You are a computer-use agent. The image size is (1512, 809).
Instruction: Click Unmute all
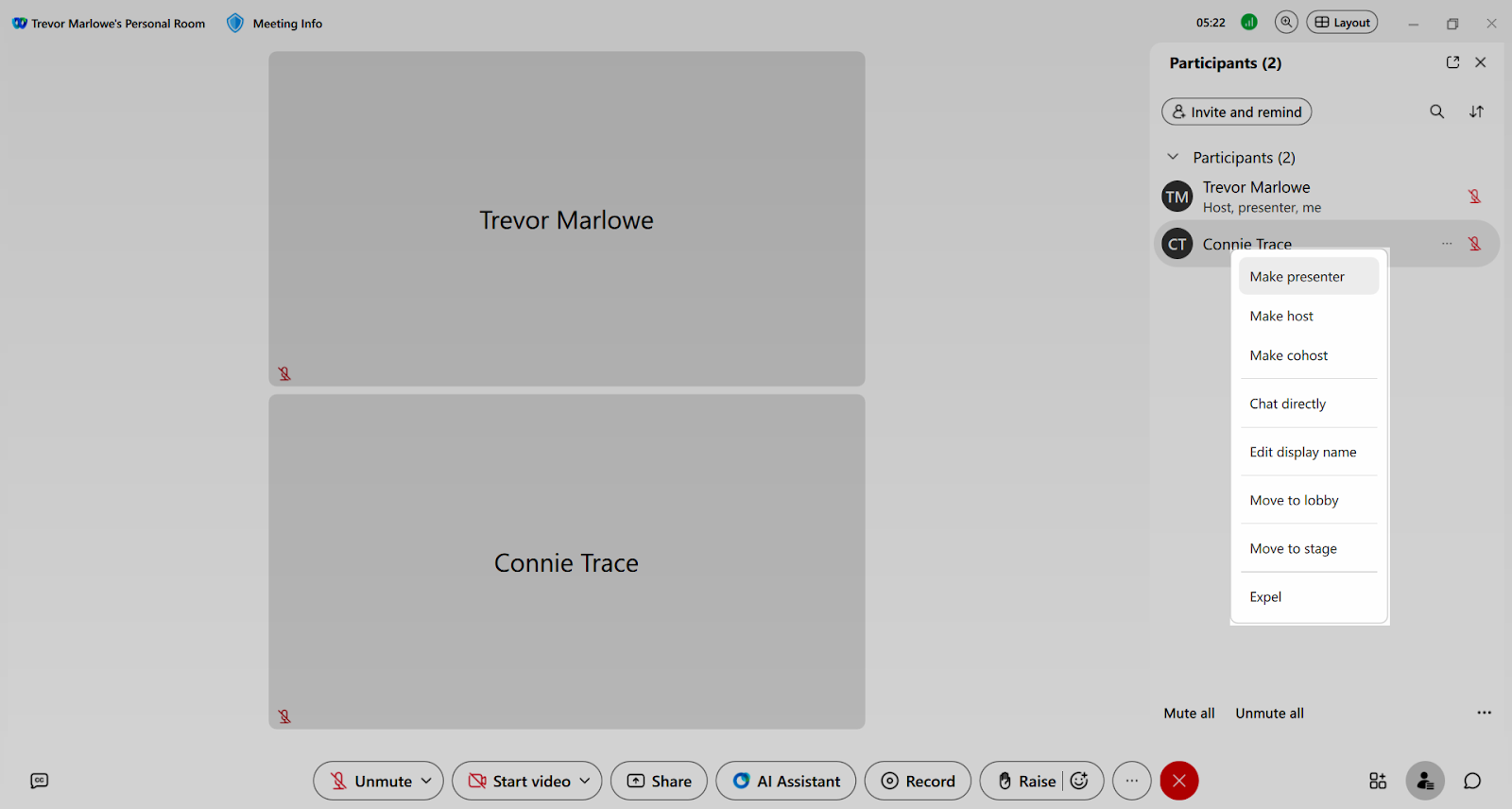tap(1269, 714)
